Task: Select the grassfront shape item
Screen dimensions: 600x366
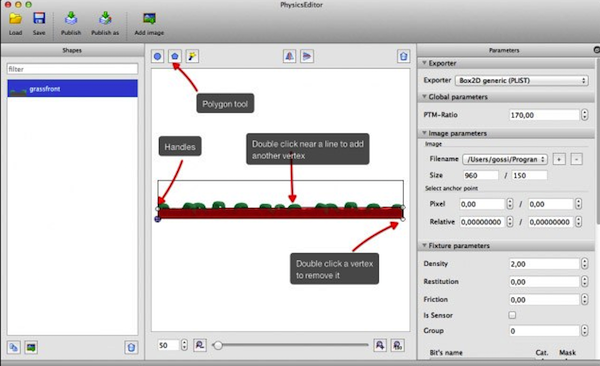Action: point(72,88)
